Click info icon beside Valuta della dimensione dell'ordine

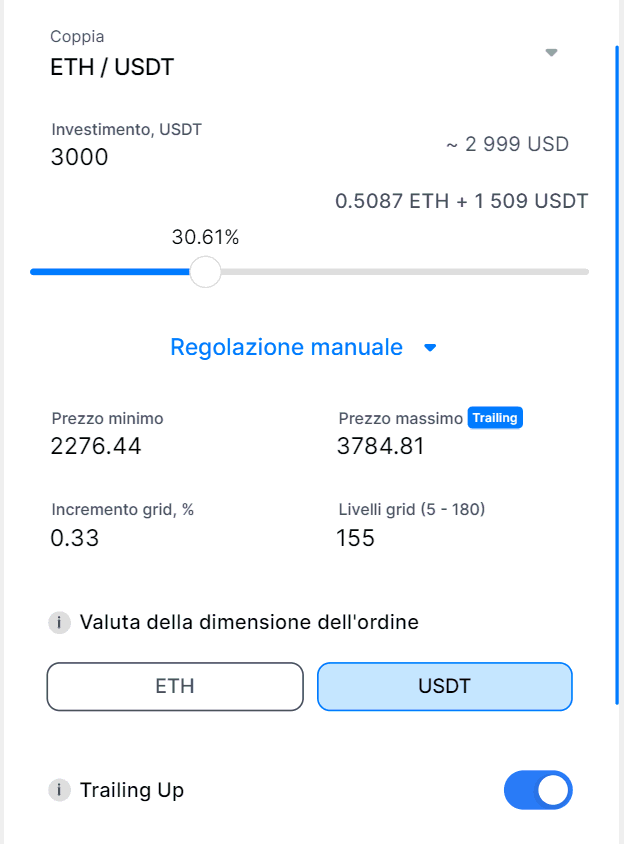[x=60, y=623]
